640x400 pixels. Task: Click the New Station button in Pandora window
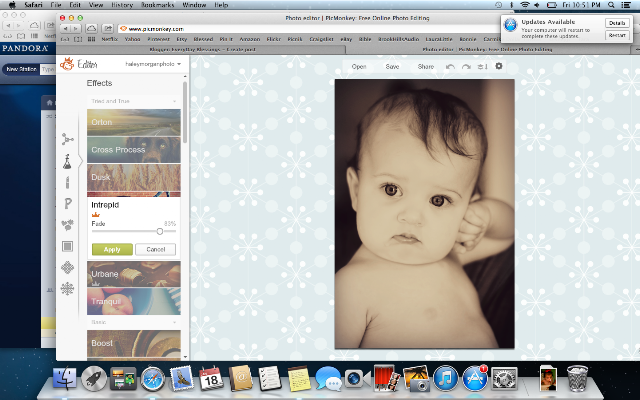coord(21,69)
